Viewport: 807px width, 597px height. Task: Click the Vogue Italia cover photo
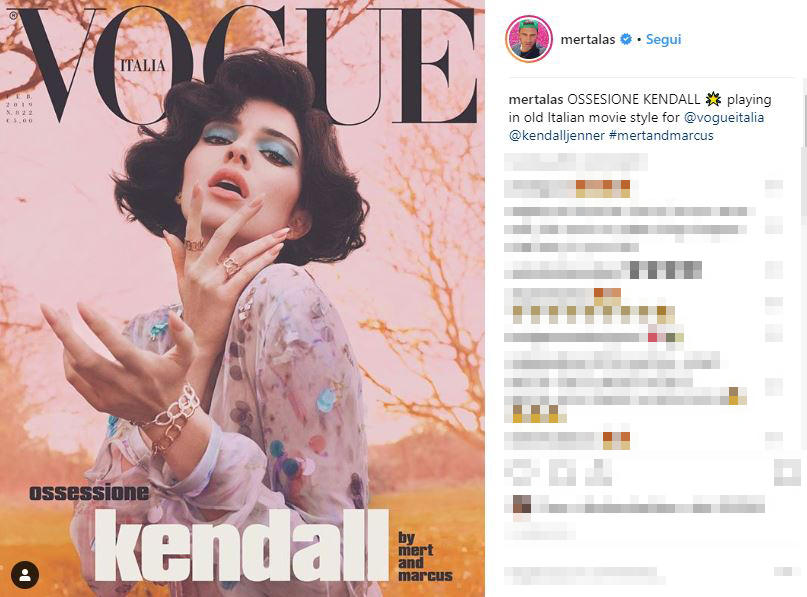click(242, 298)
